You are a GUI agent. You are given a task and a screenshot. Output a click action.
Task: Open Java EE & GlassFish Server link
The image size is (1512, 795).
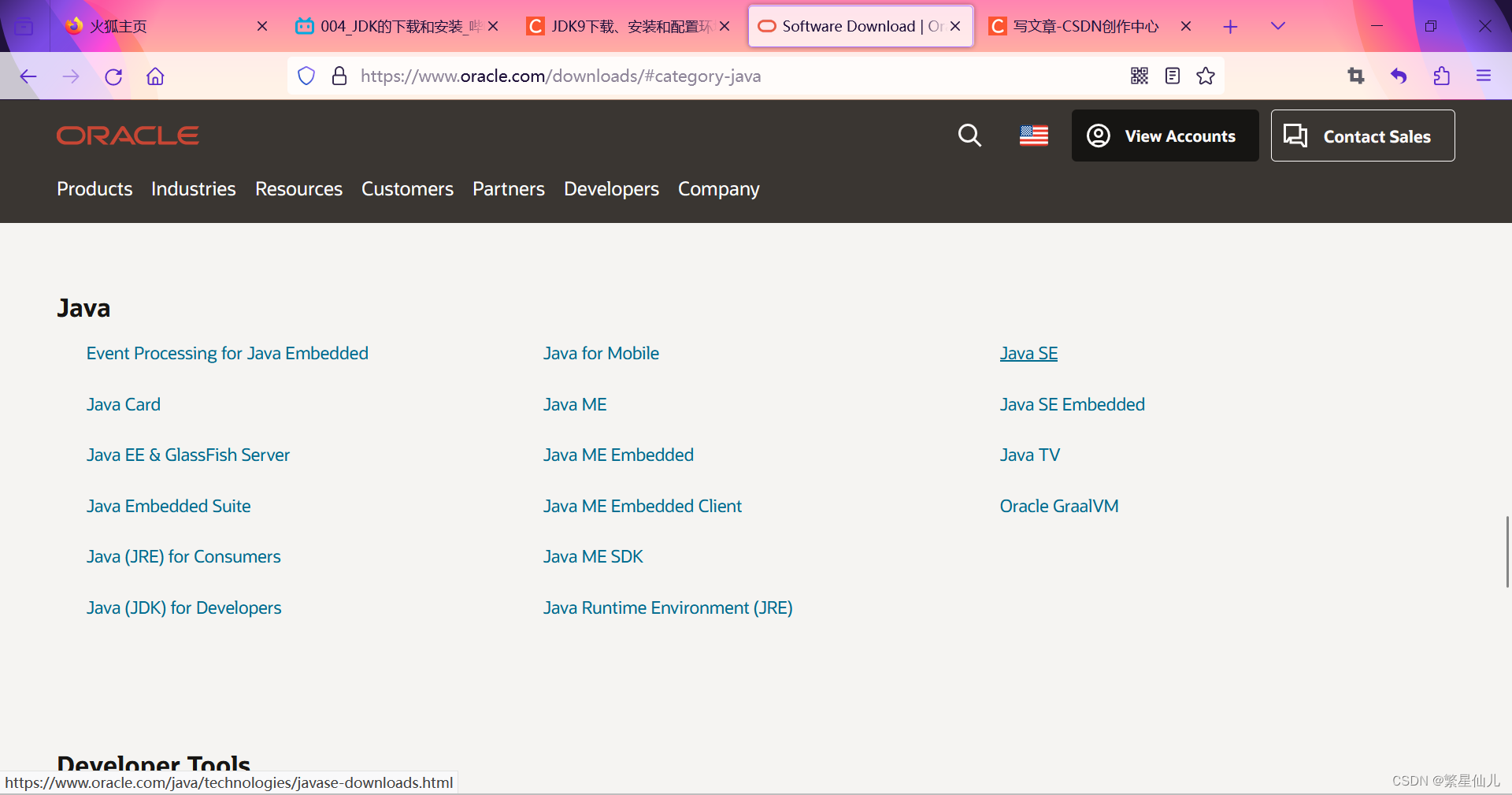(x=188, y=455)
